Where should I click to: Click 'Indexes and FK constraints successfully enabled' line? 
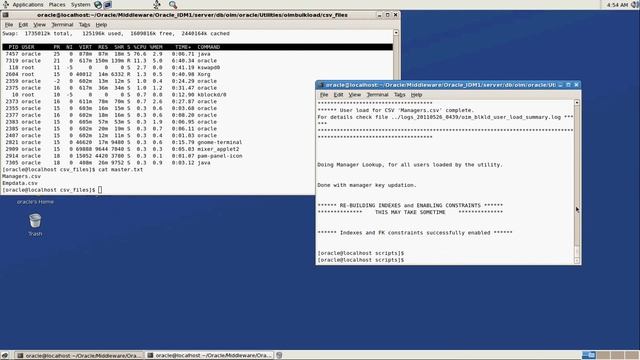(415, 233)
